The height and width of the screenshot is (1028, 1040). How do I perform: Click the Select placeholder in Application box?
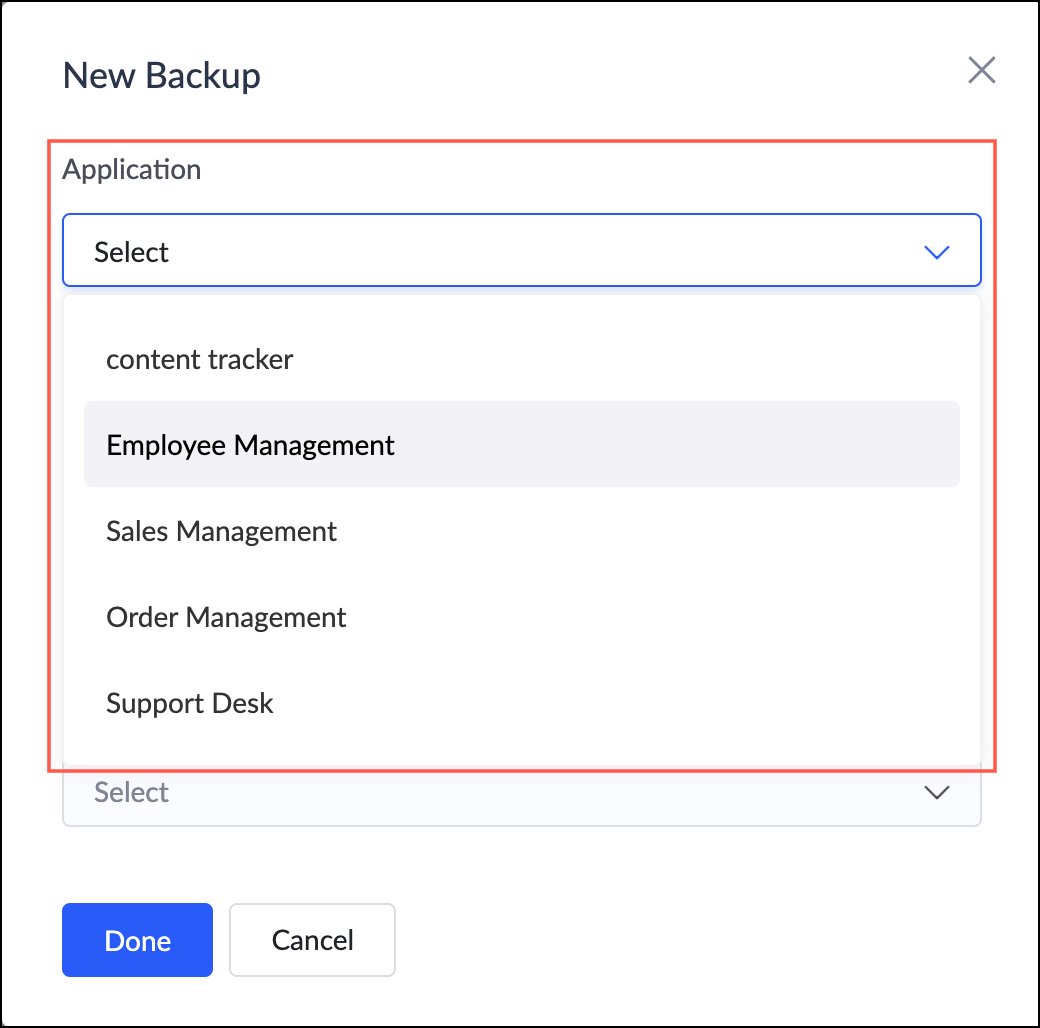(132, 252)
